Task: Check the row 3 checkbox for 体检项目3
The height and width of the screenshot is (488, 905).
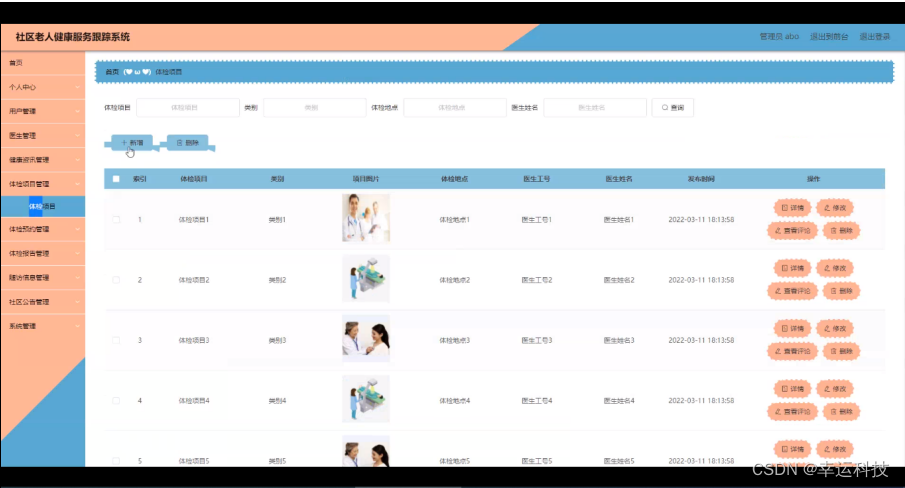Action: click(x=116, y=340)
